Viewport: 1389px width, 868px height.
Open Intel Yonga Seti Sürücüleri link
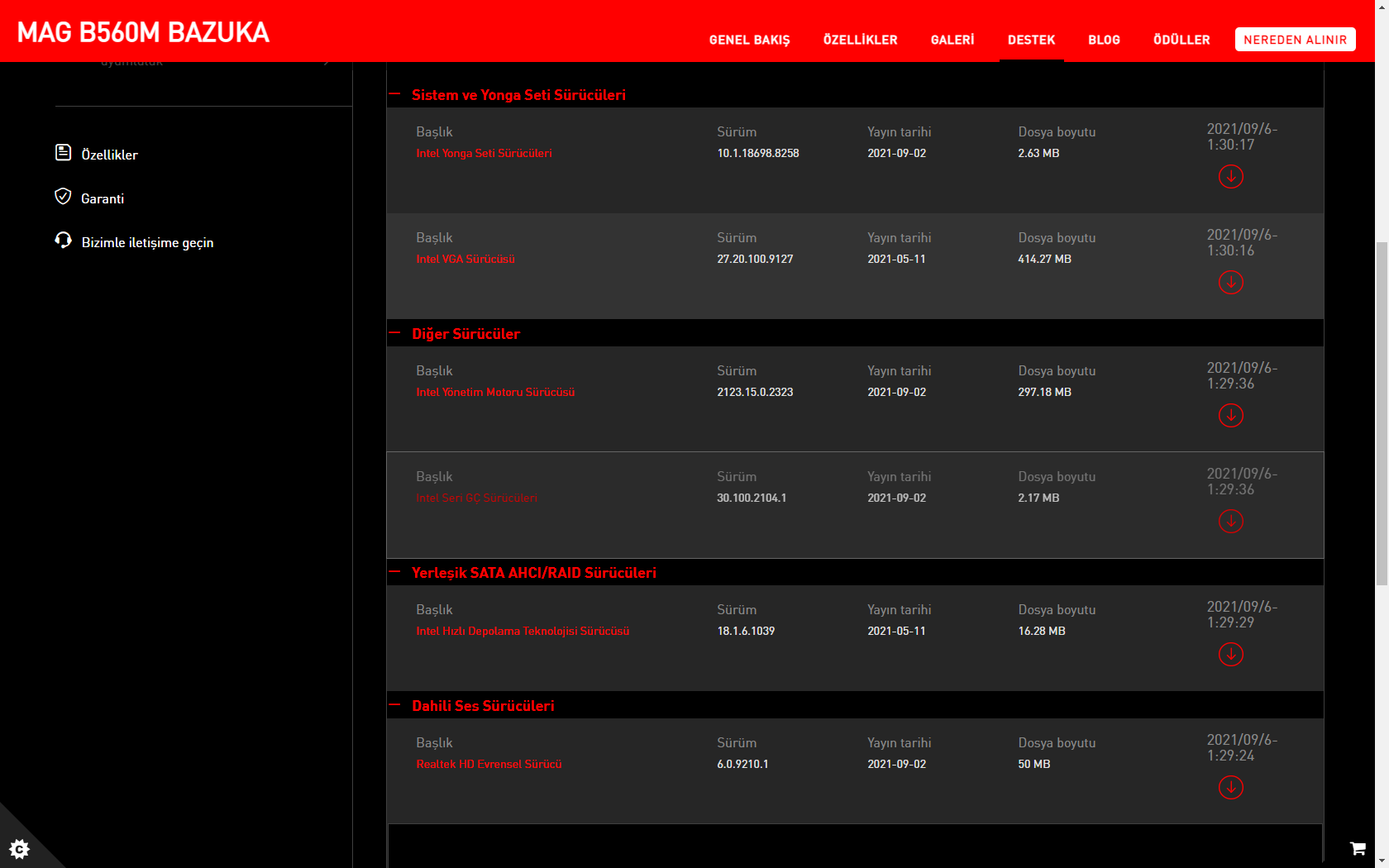pyautogui.click(x=484, y=153)
